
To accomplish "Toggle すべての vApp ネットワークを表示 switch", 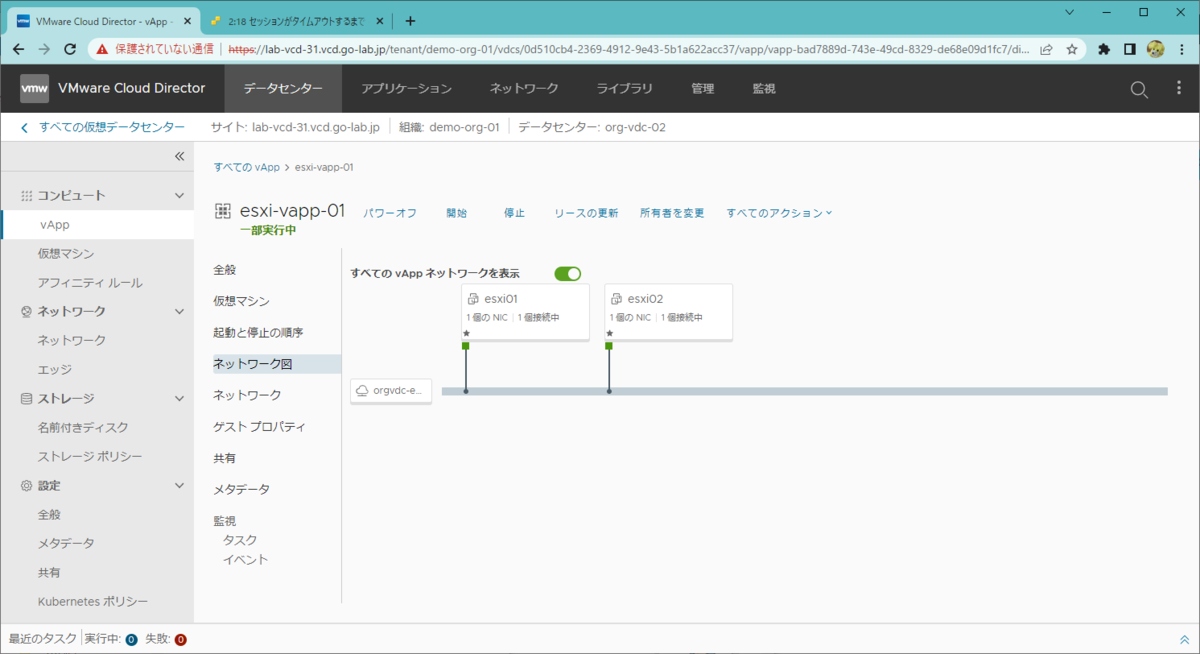I will [568, 273].
